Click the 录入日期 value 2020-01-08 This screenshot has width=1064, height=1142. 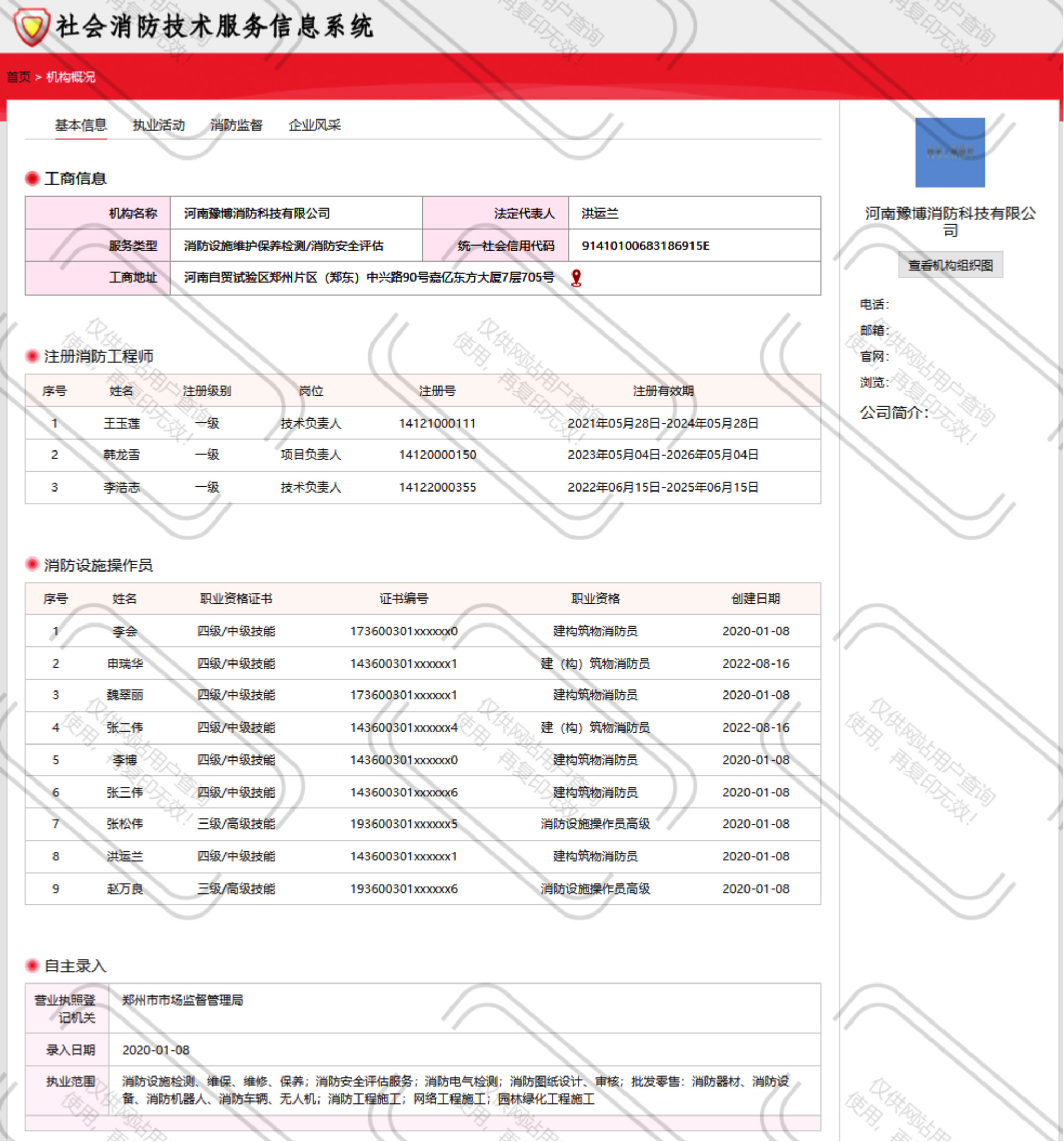point(156,1050)
